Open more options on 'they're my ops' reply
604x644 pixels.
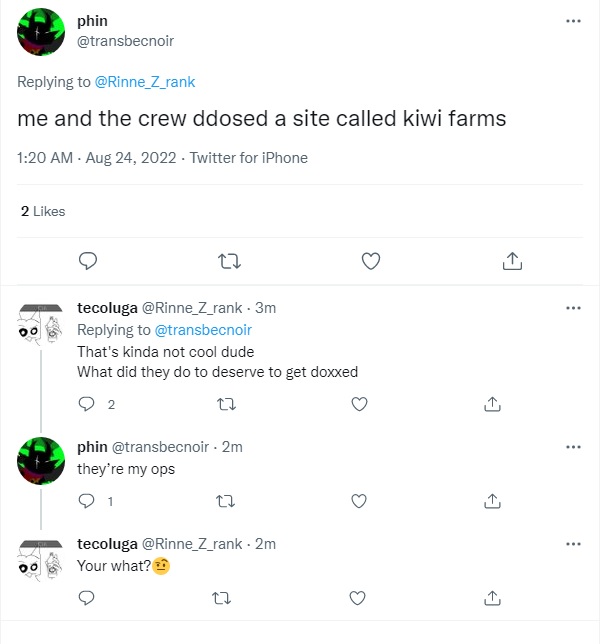click(x=573, y=446)
